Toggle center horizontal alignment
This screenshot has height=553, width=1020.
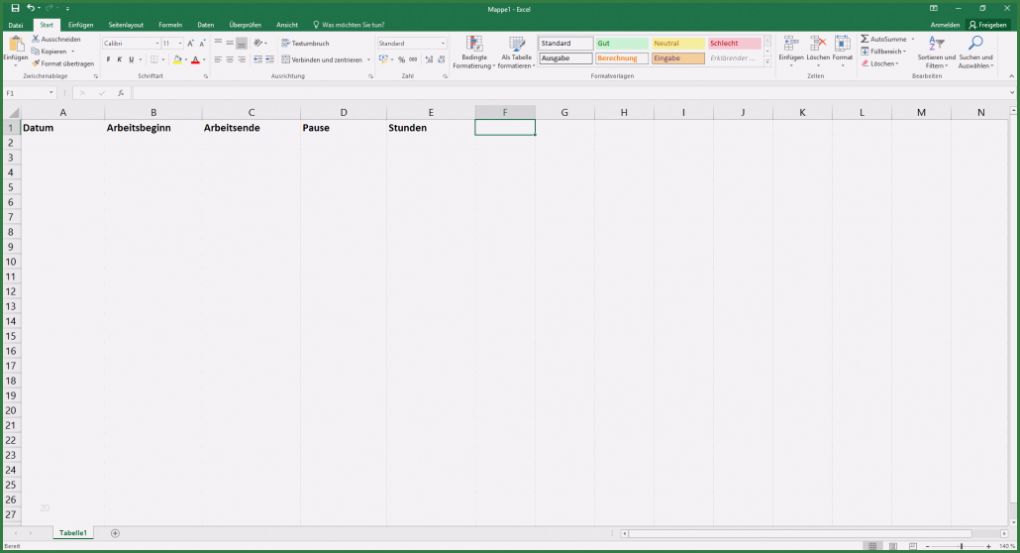coord(230,59)
